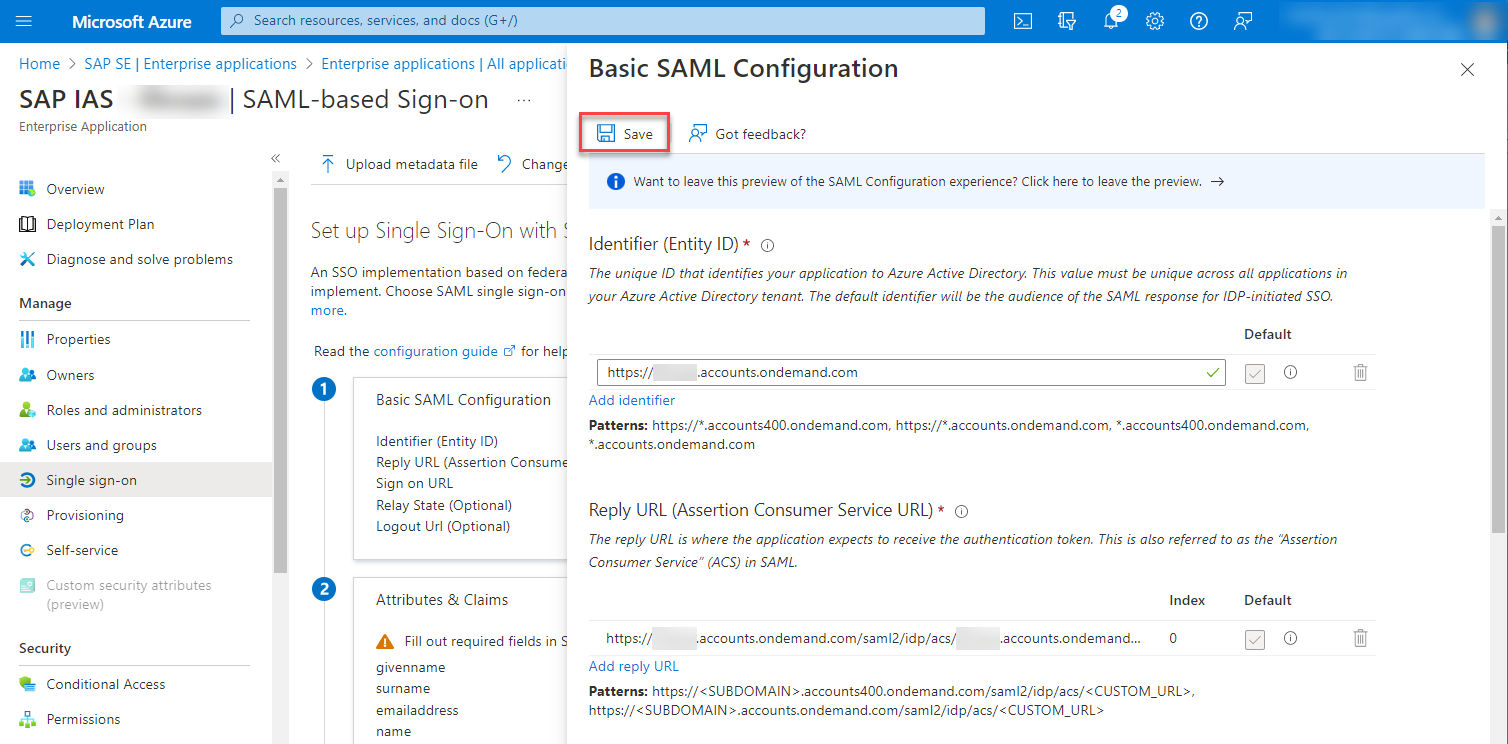Open the Directories and subscriptions filter icon
Viewport: 1508px width, 744px height.
[x=1067, y=21]
